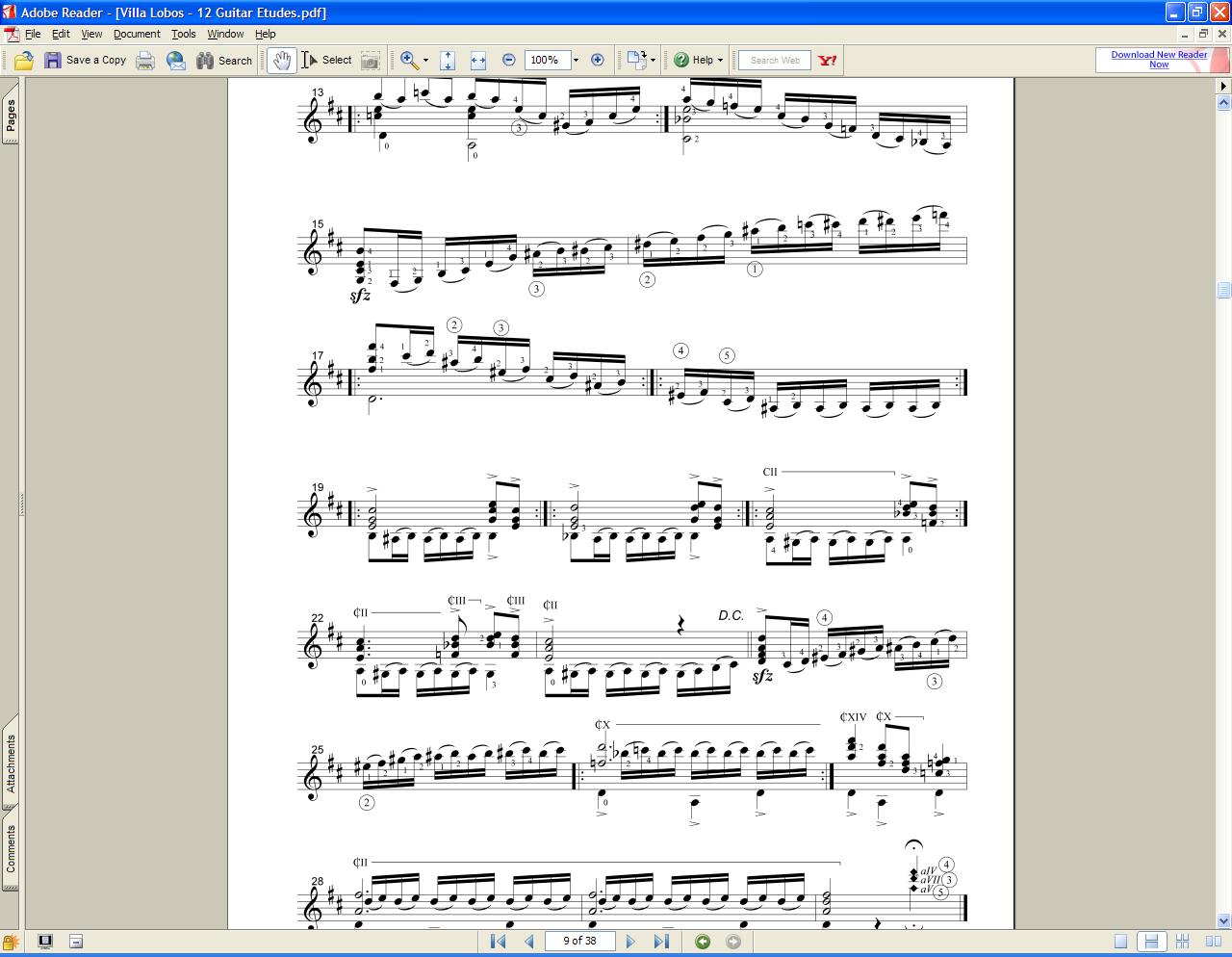Viewport: 1232px width, 957px height.
Task: Open the Comments side panel tab
Action: click(11, 848)
